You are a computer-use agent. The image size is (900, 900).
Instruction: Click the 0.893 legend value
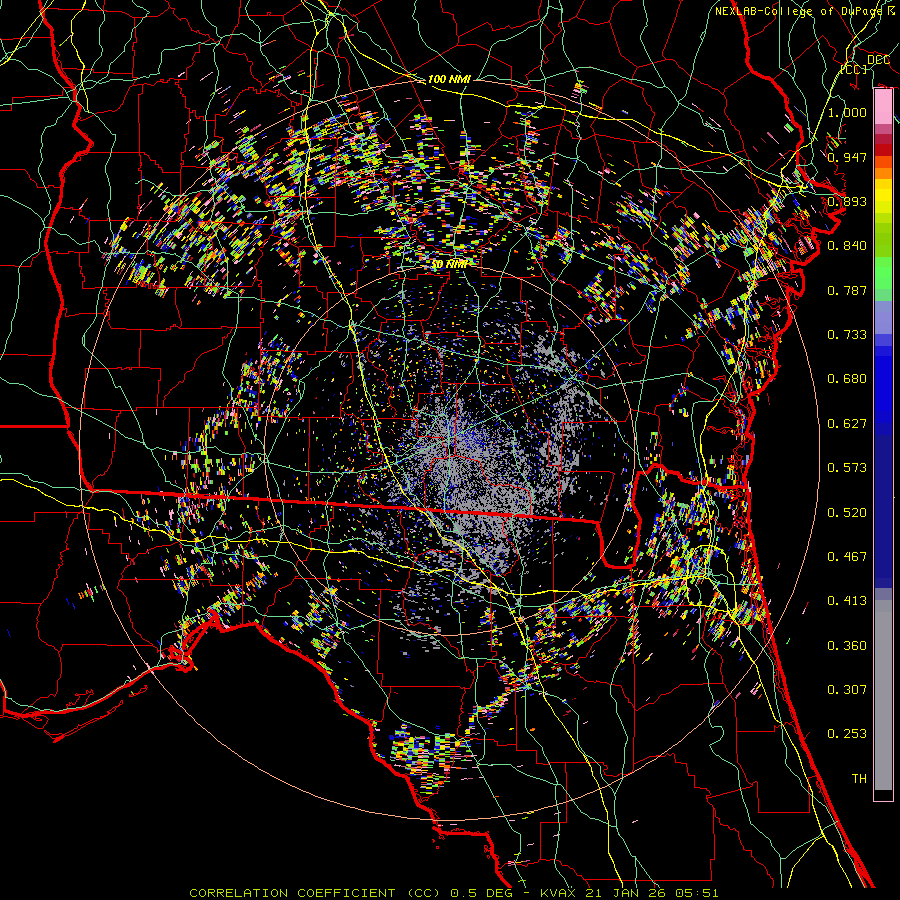(x=847, y=201)
